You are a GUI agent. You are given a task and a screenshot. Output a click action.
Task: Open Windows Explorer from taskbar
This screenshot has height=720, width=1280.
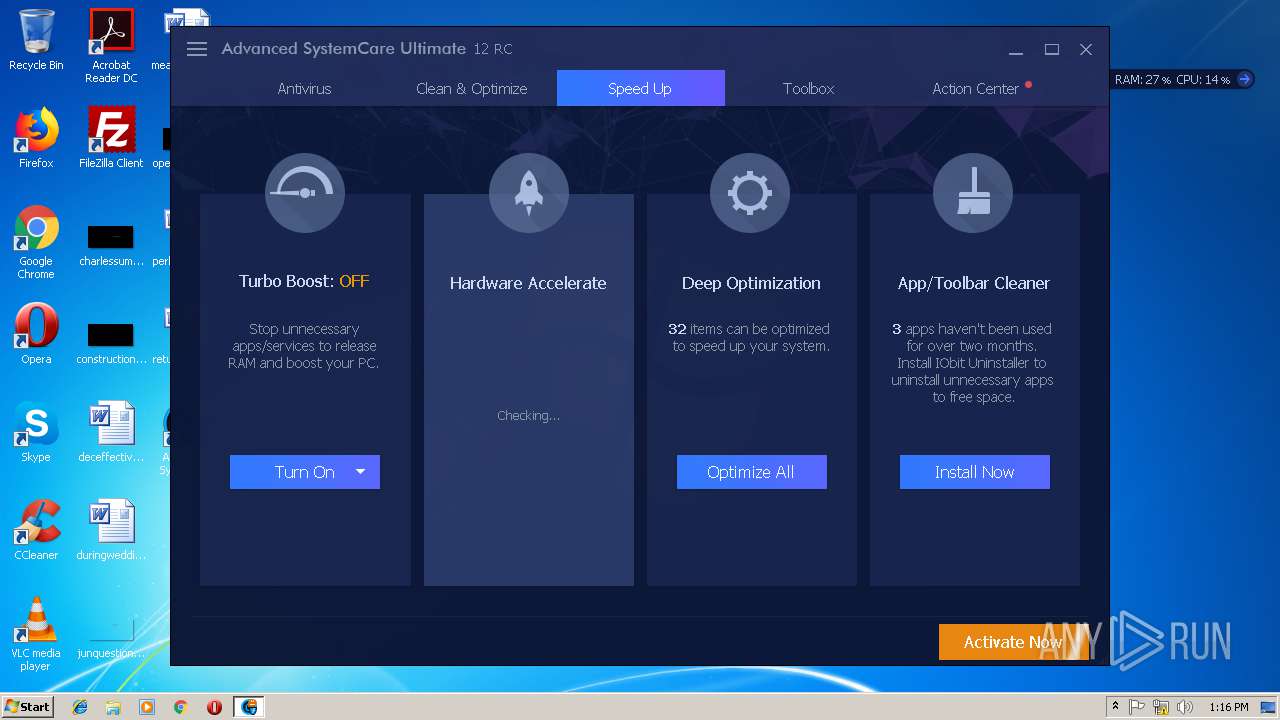click(113, 707)
